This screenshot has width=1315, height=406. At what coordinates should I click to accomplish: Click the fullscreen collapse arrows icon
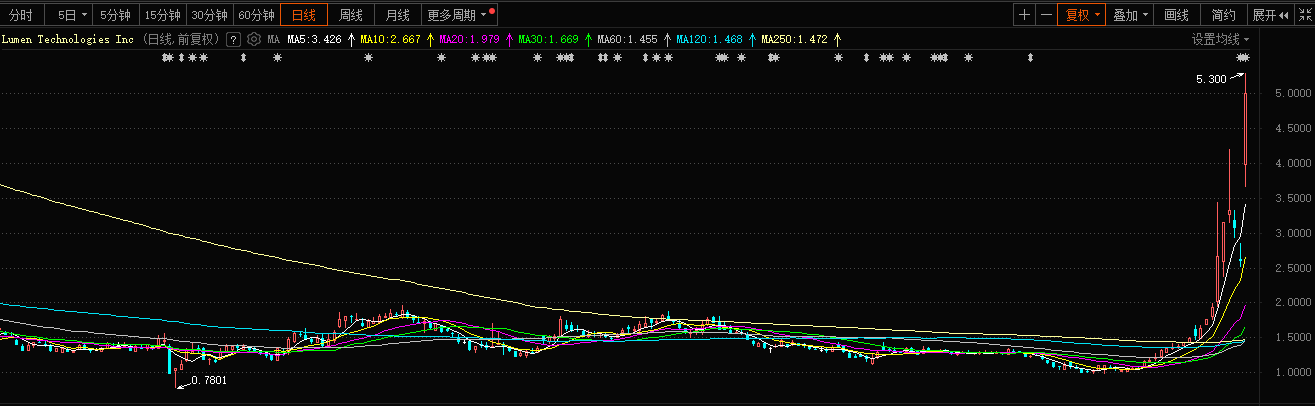point(1303,15)
